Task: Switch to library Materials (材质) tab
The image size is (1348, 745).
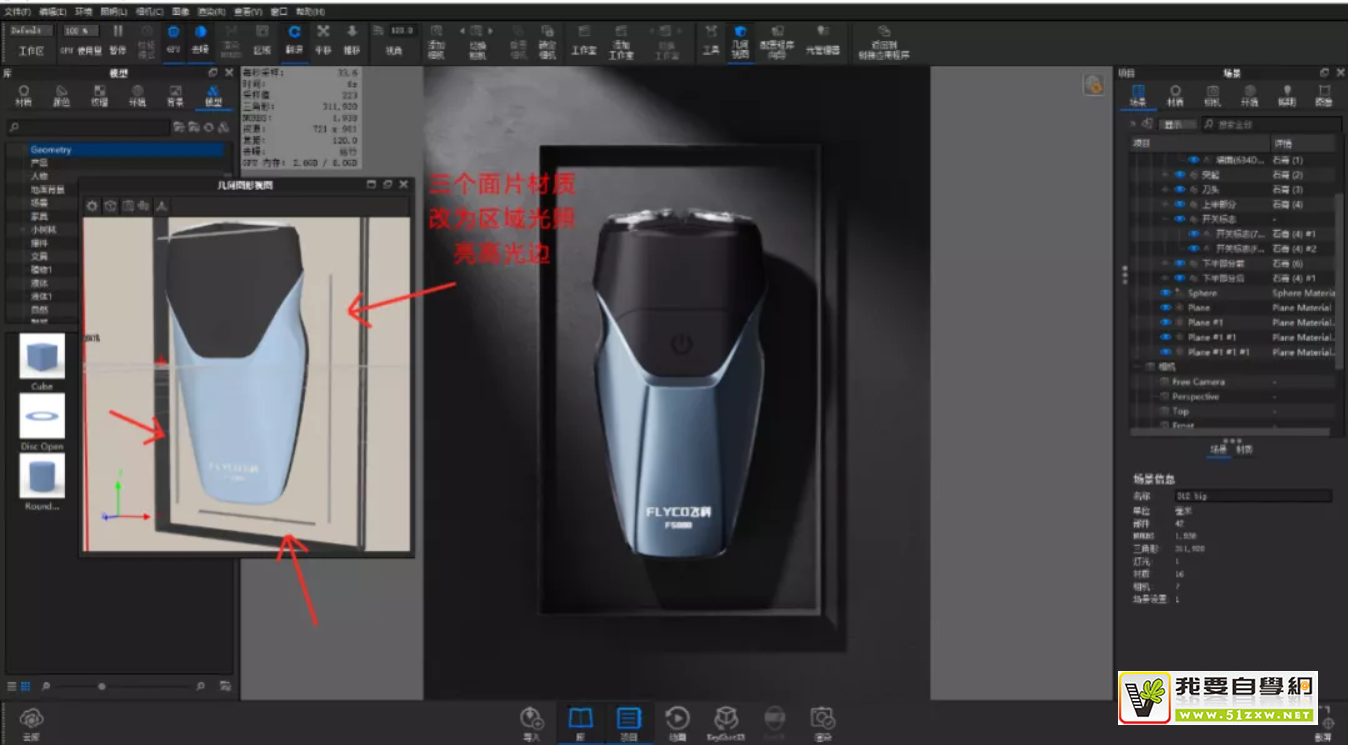Action: [24, 95]
